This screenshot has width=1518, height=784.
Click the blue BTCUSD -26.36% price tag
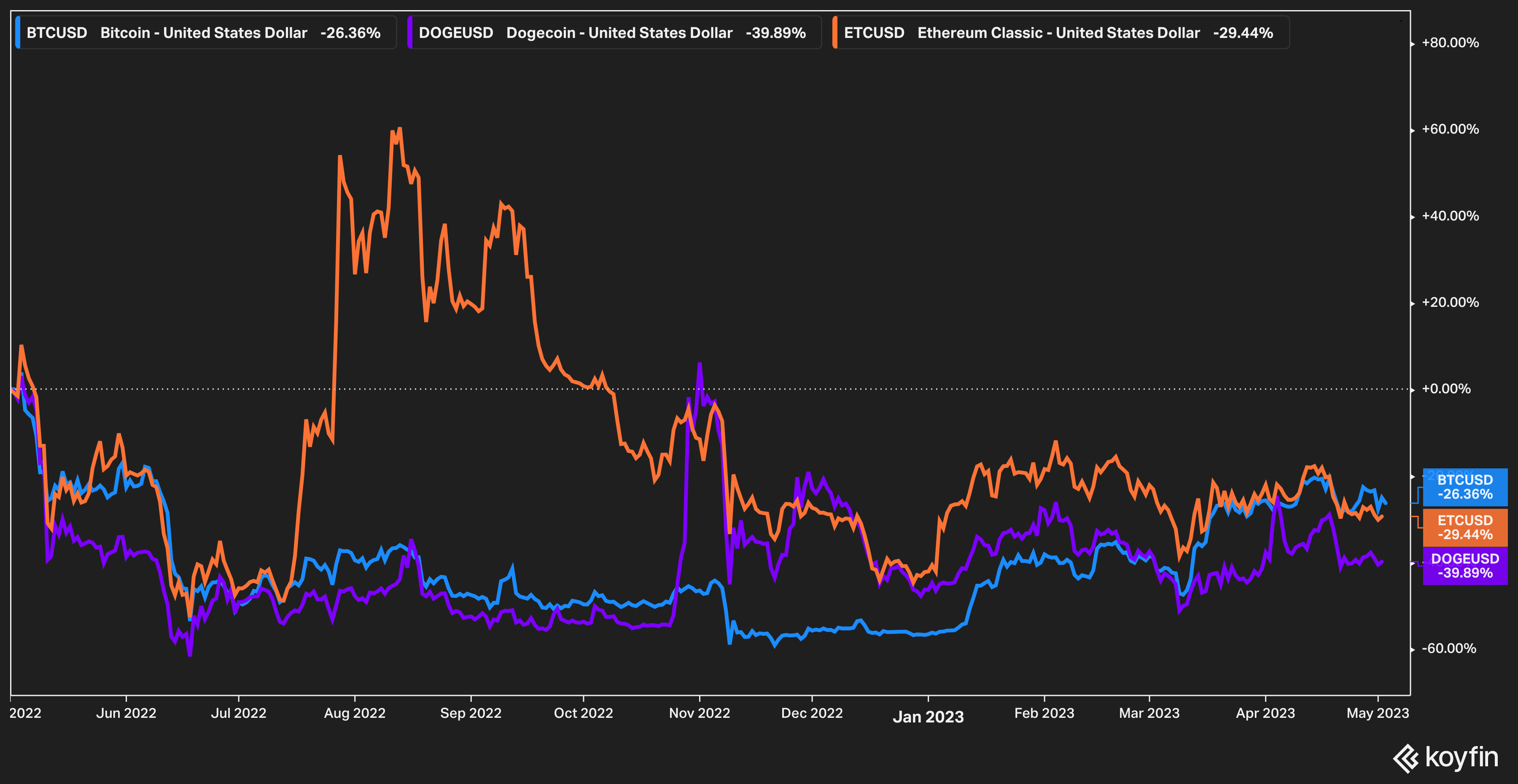click(x=1465, y=487)
